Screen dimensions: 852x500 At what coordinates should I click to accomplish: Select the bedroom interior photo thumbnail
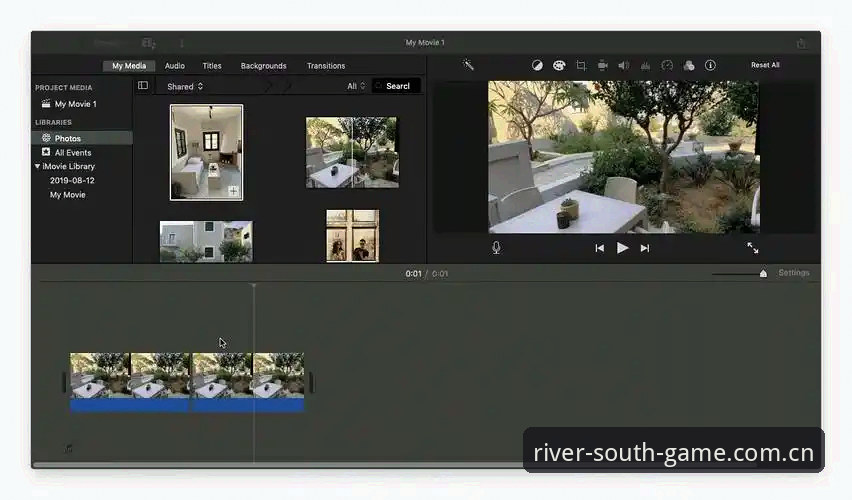(206, 153)
